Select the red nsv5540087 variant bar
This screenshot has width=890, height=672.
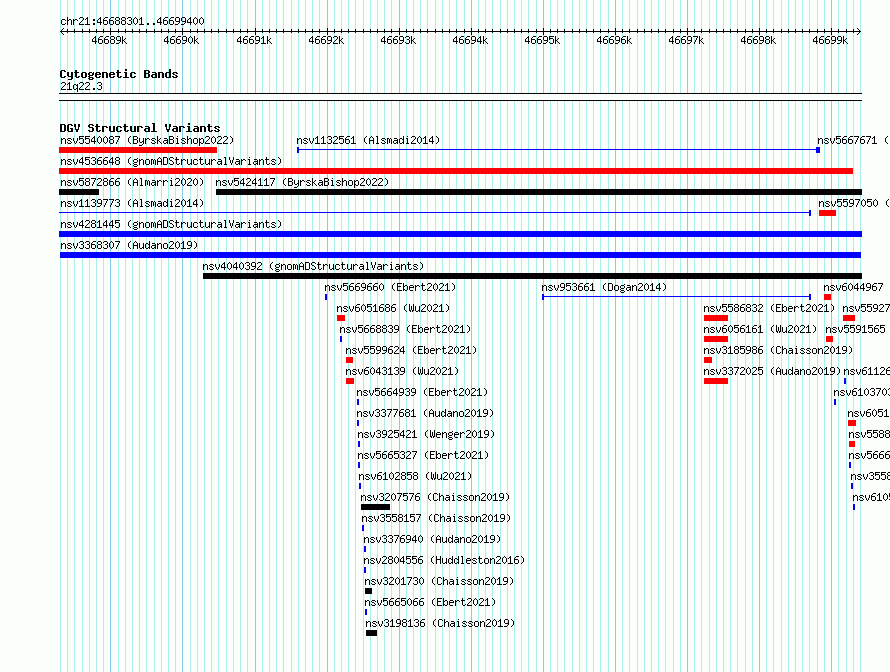pyautogui.click(x=138, y=150)
